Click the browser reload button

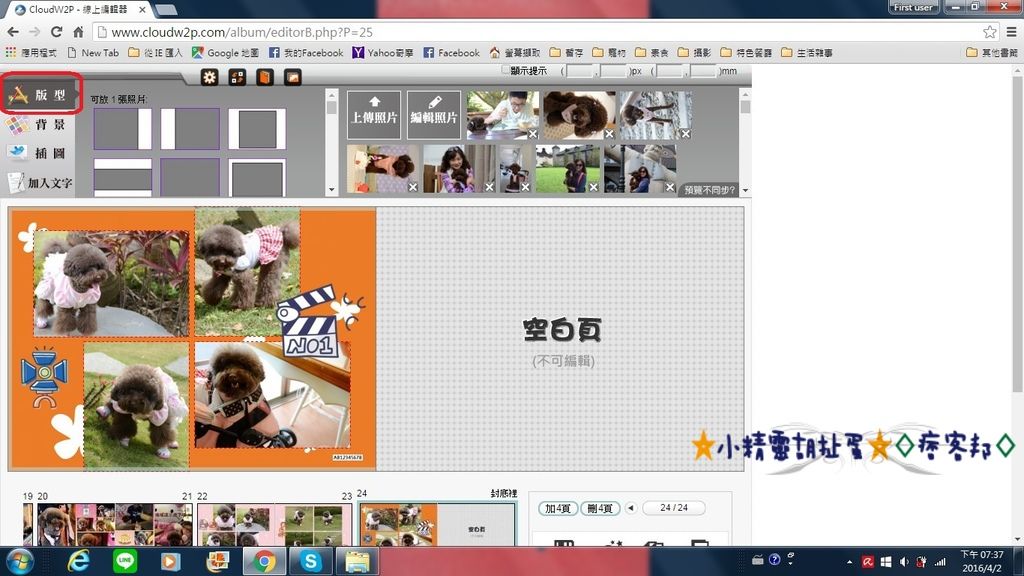[56, 31]
